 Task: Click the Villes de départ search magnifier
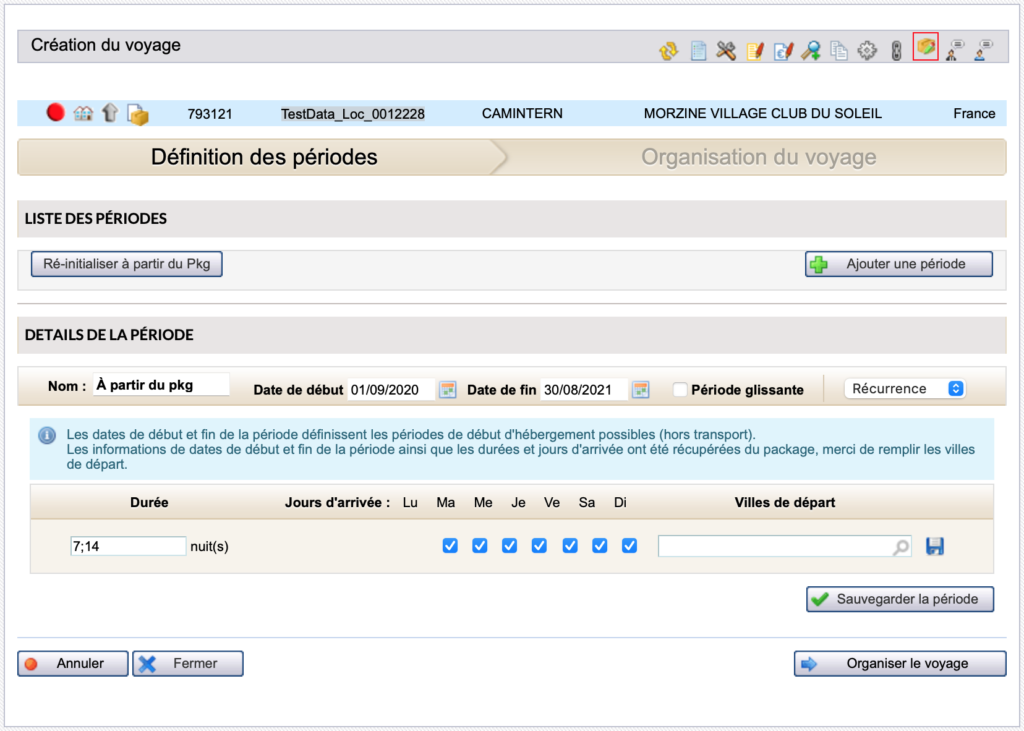click(x=901, y=547)
